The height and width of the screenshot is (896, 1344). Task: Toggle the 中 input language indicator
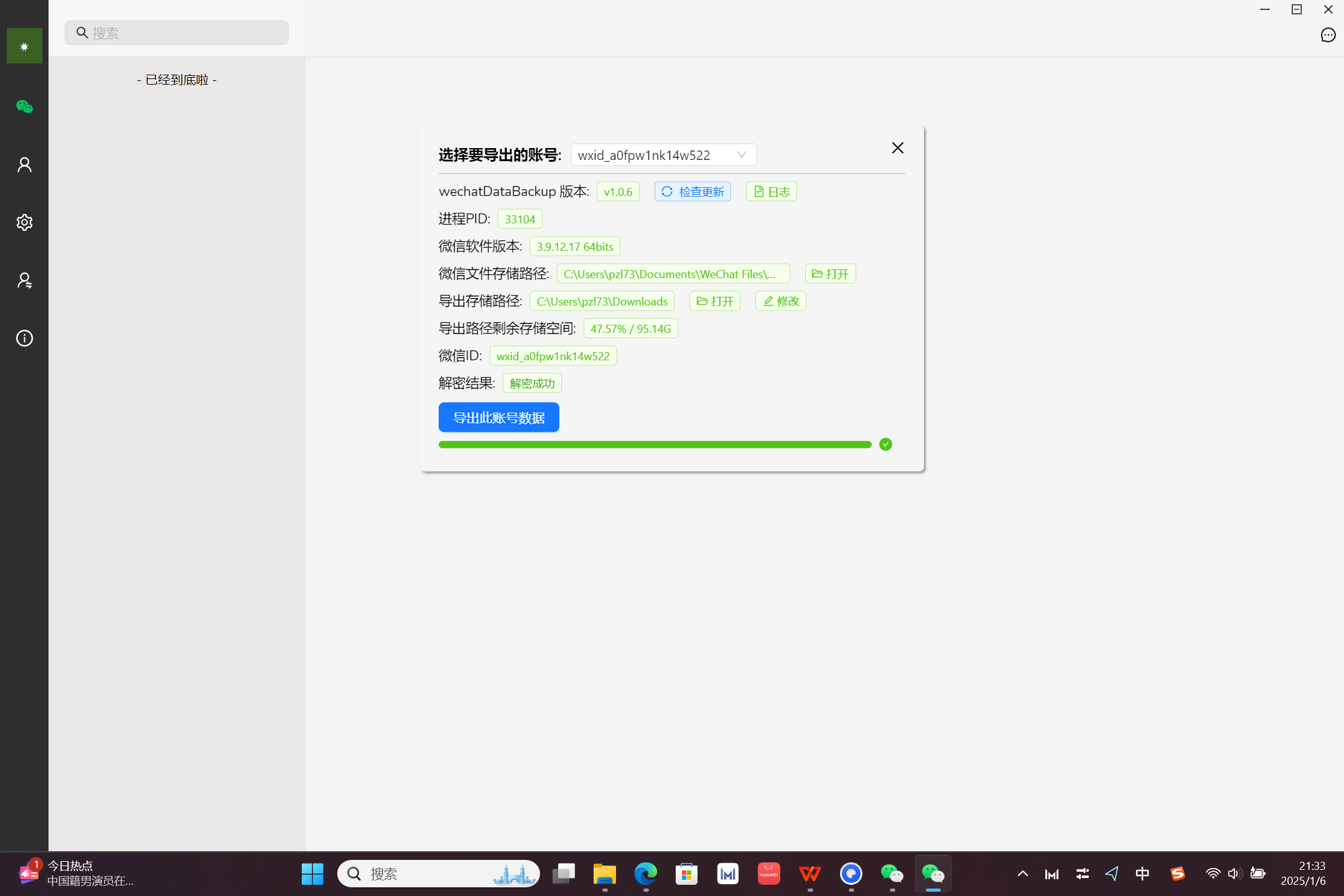[1142, 874]
